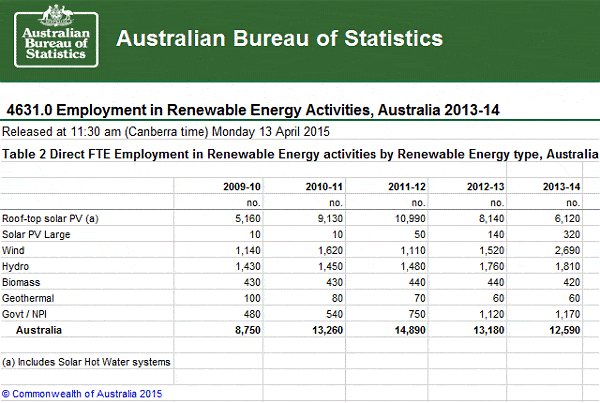Click the release date line, 13 April 2015

(166, 132)
